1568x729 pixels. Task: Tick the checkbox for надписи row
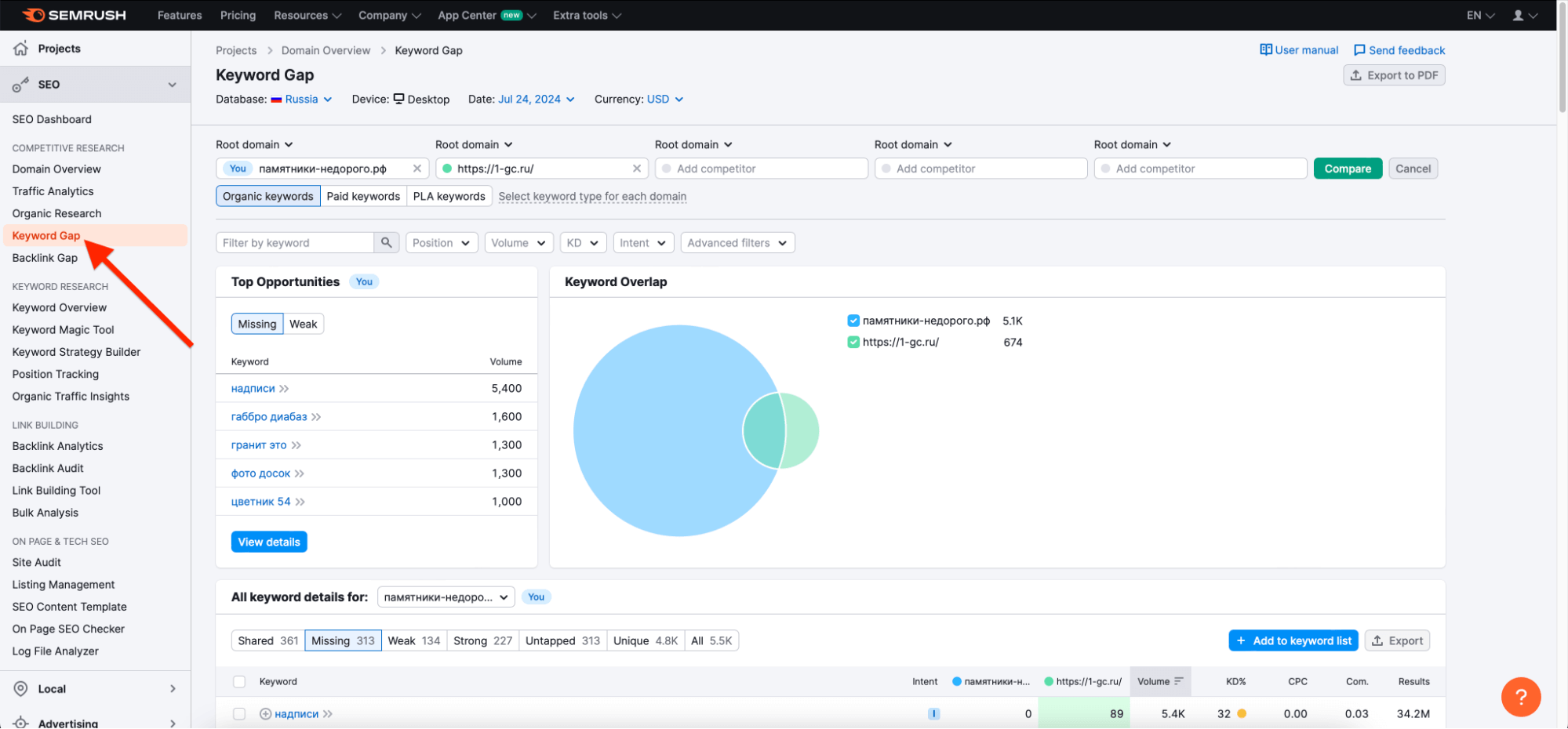(x=239, y=714)
